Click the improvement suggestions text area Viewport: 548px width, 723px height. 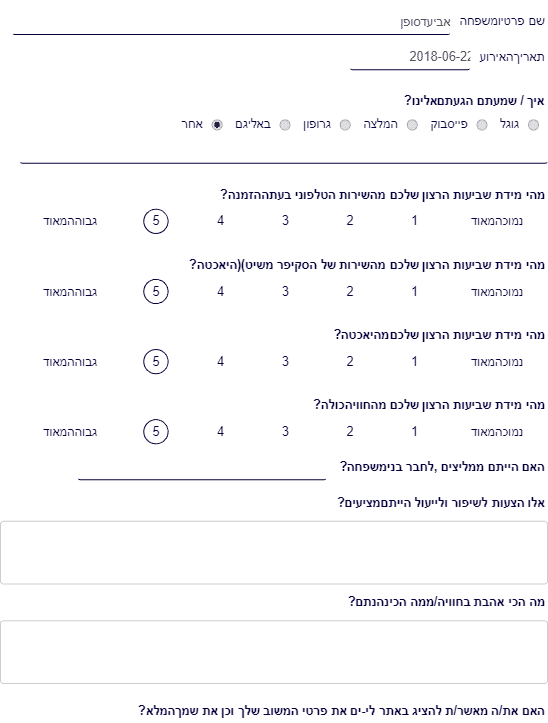point(274,553)
